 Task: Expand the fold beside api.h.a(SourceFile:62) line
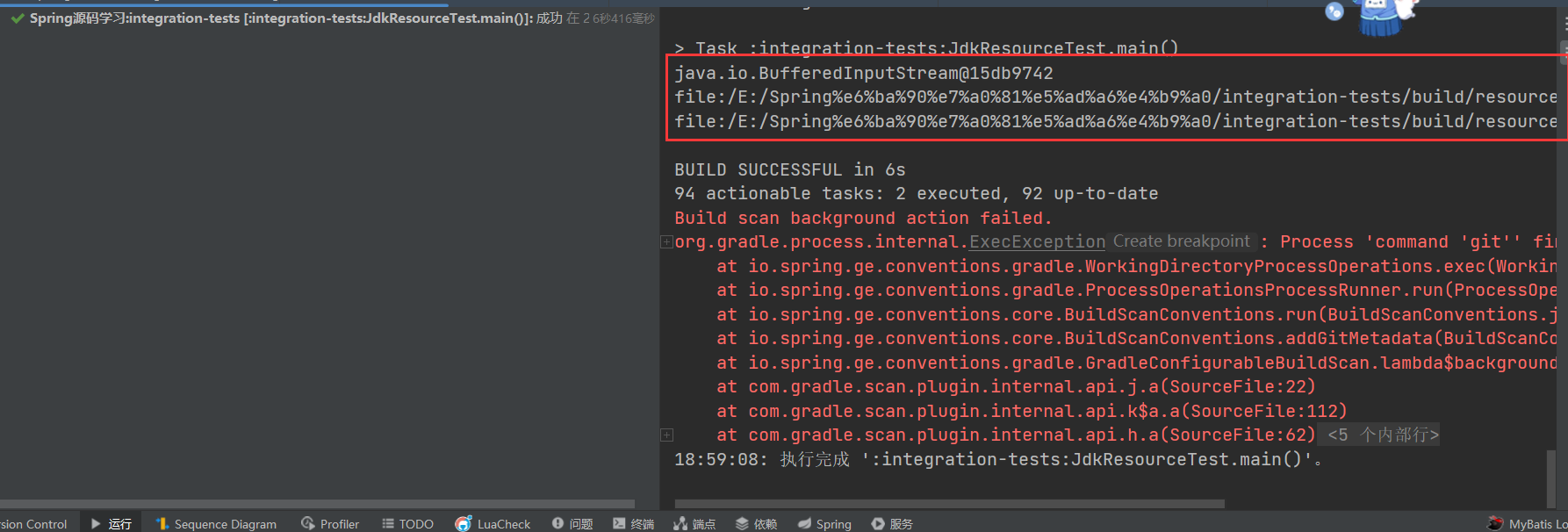coord(667,435)
